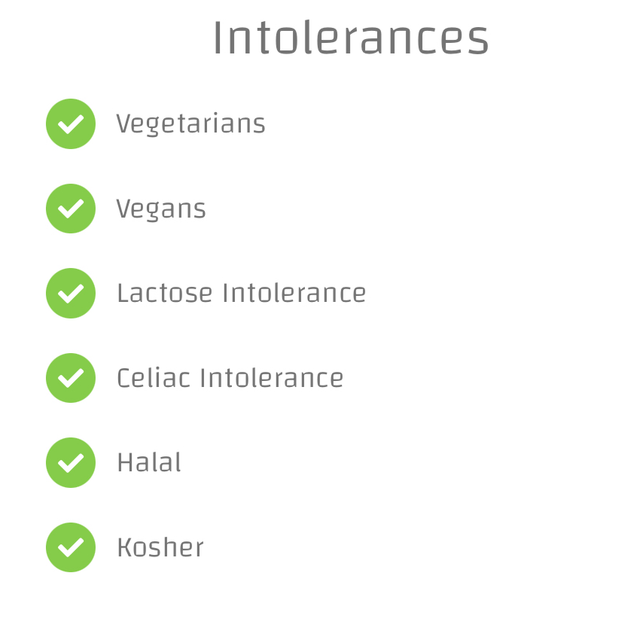Toggle off the Kosher checkmark
640x634 pixels.
(71, 547)
